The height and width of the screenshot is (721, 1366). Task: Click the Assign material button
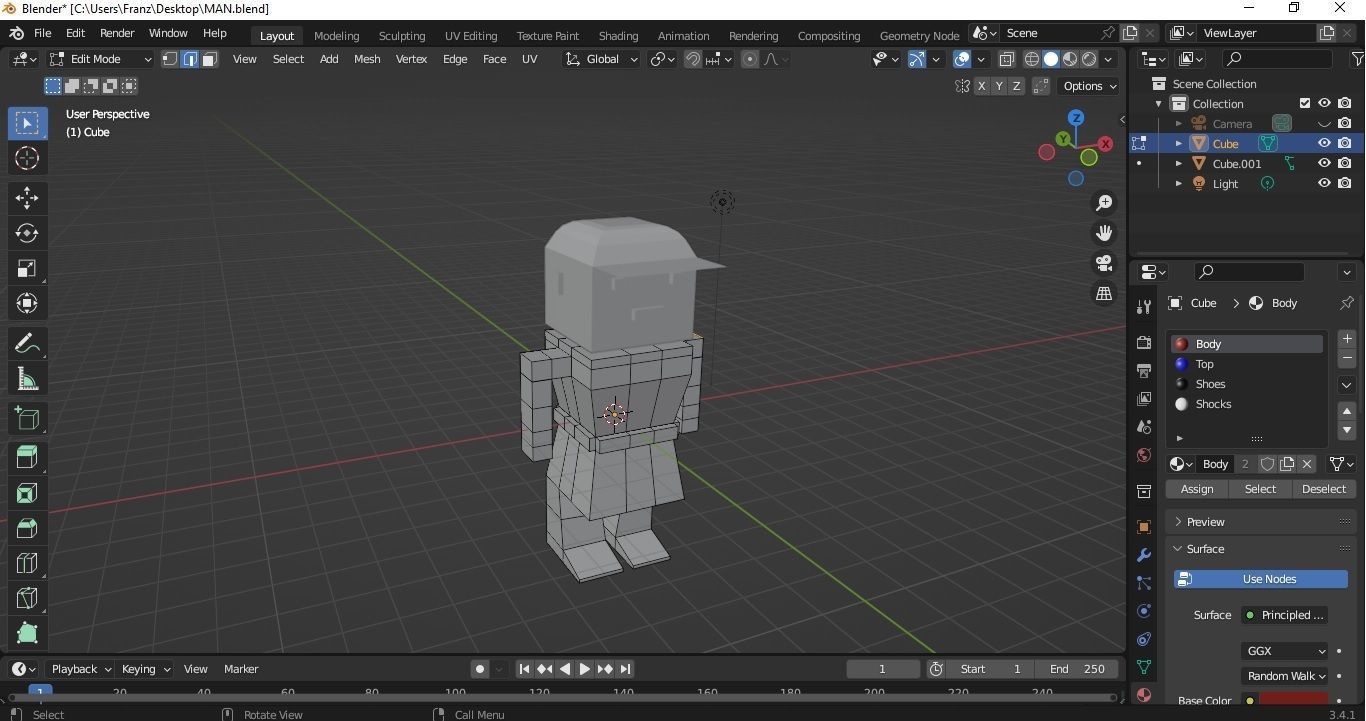pos(1196,489)
